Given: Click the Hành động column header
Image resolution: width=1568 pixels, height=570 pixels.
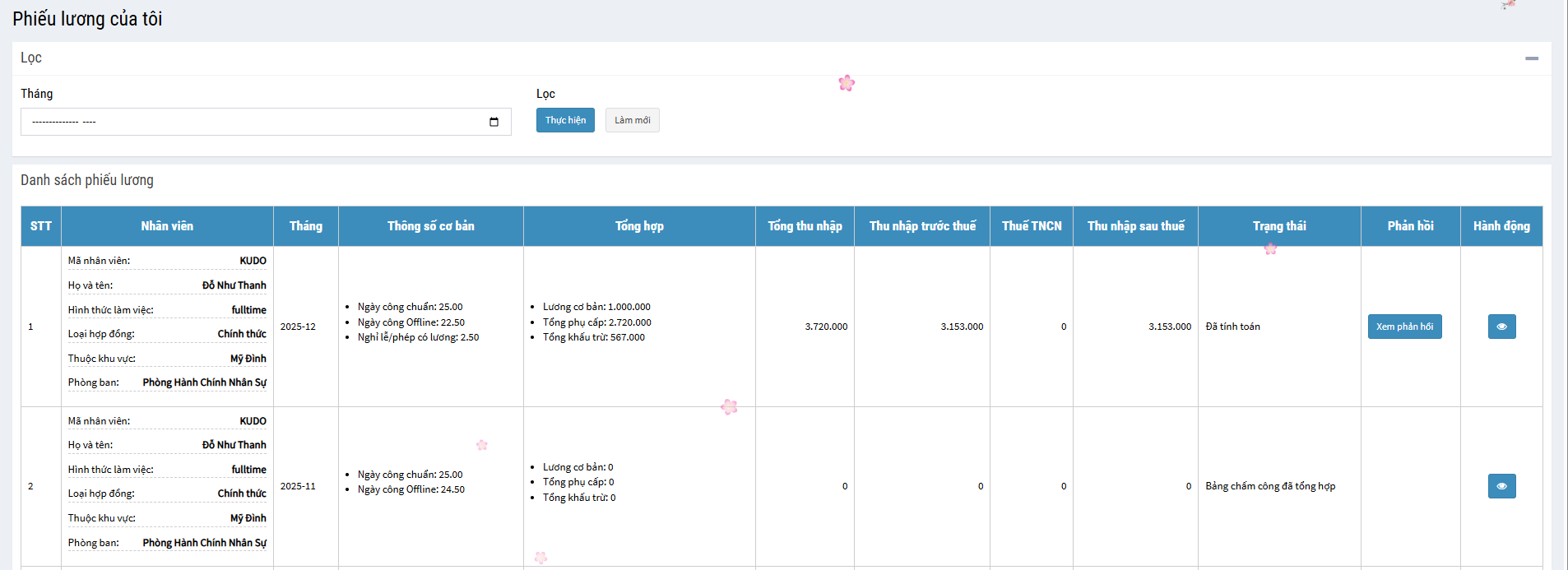Looking at the screenshot, I should point(1501,226).
